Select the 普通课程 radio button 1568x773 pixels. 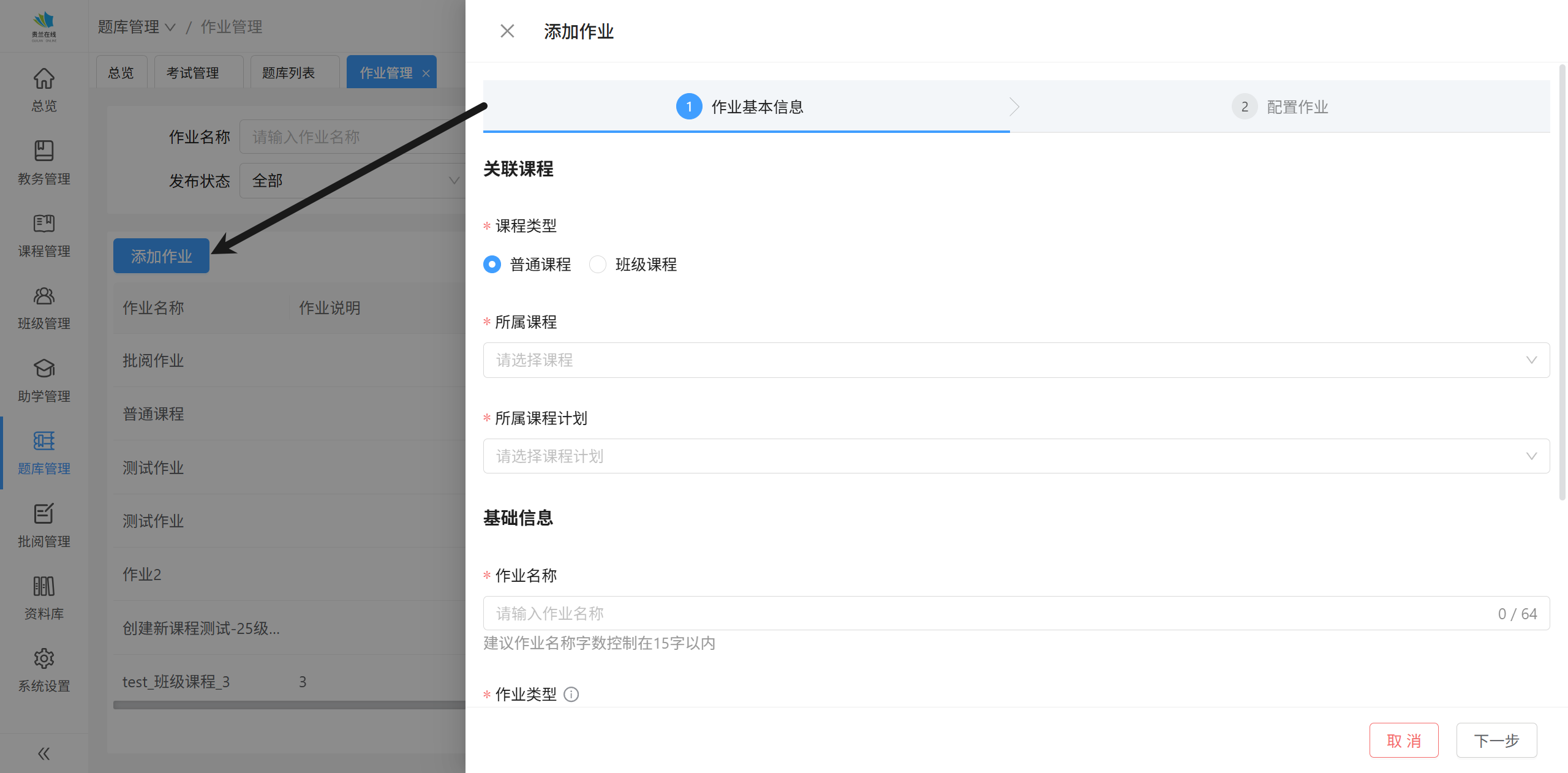pyautogui.click(x=492, y=265)
